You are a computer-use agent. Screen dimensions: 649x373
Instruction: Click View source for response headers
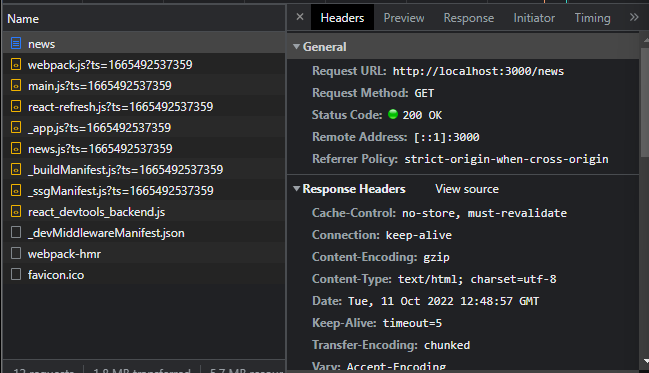(x=467, y=189)
